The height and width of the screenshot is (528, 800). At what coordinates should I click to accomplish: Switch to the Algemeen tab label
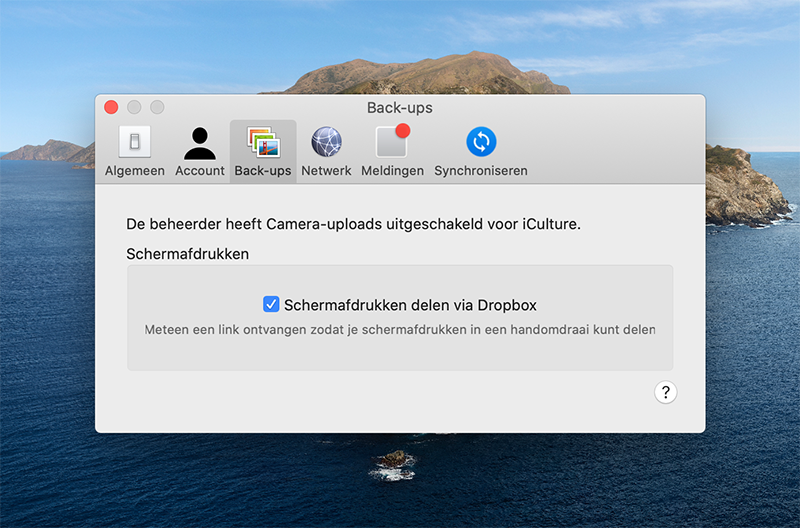click(x=135, y=170)
